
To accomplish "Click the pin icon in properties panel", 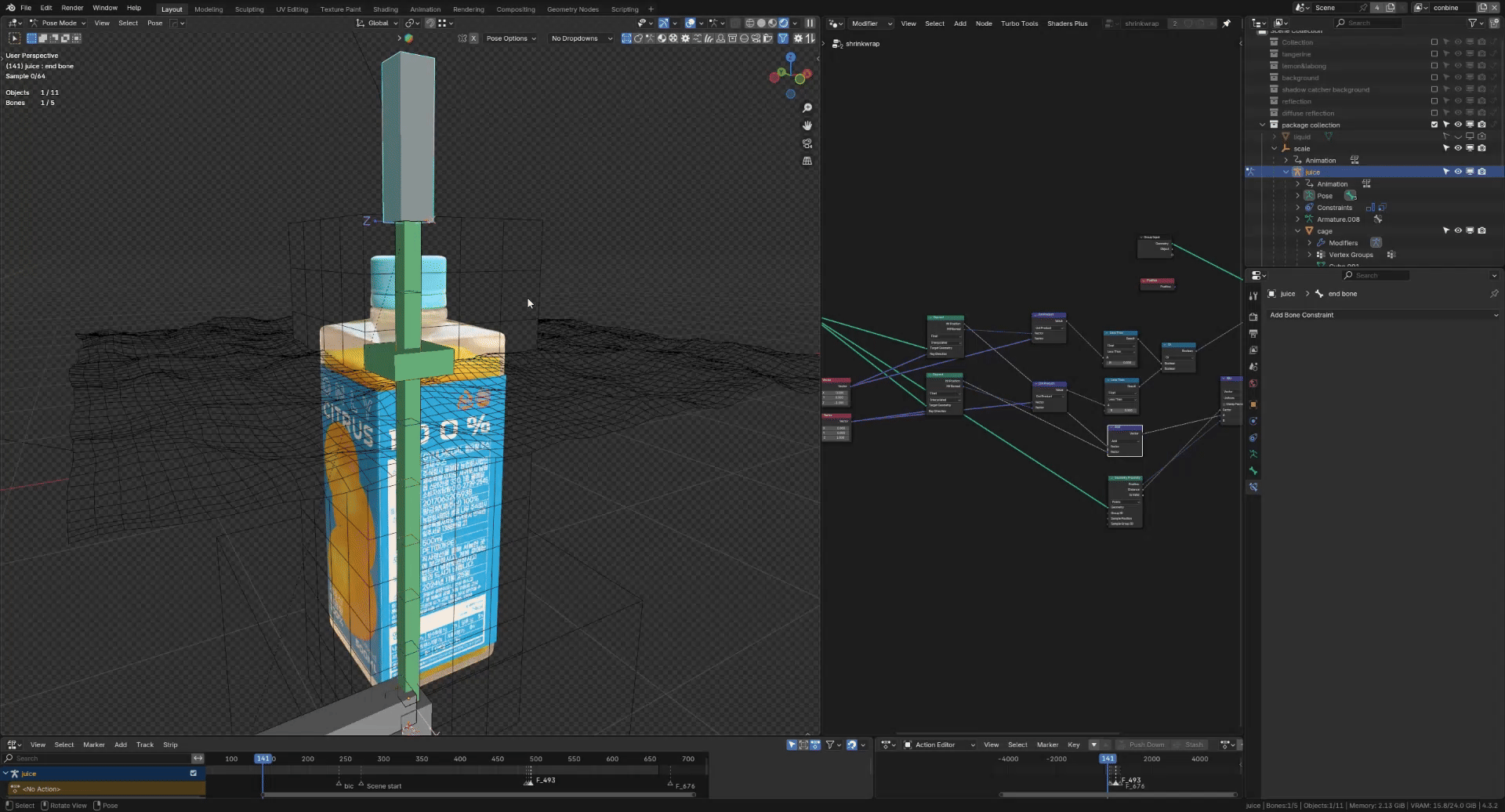I will (x=1493, y=294).
